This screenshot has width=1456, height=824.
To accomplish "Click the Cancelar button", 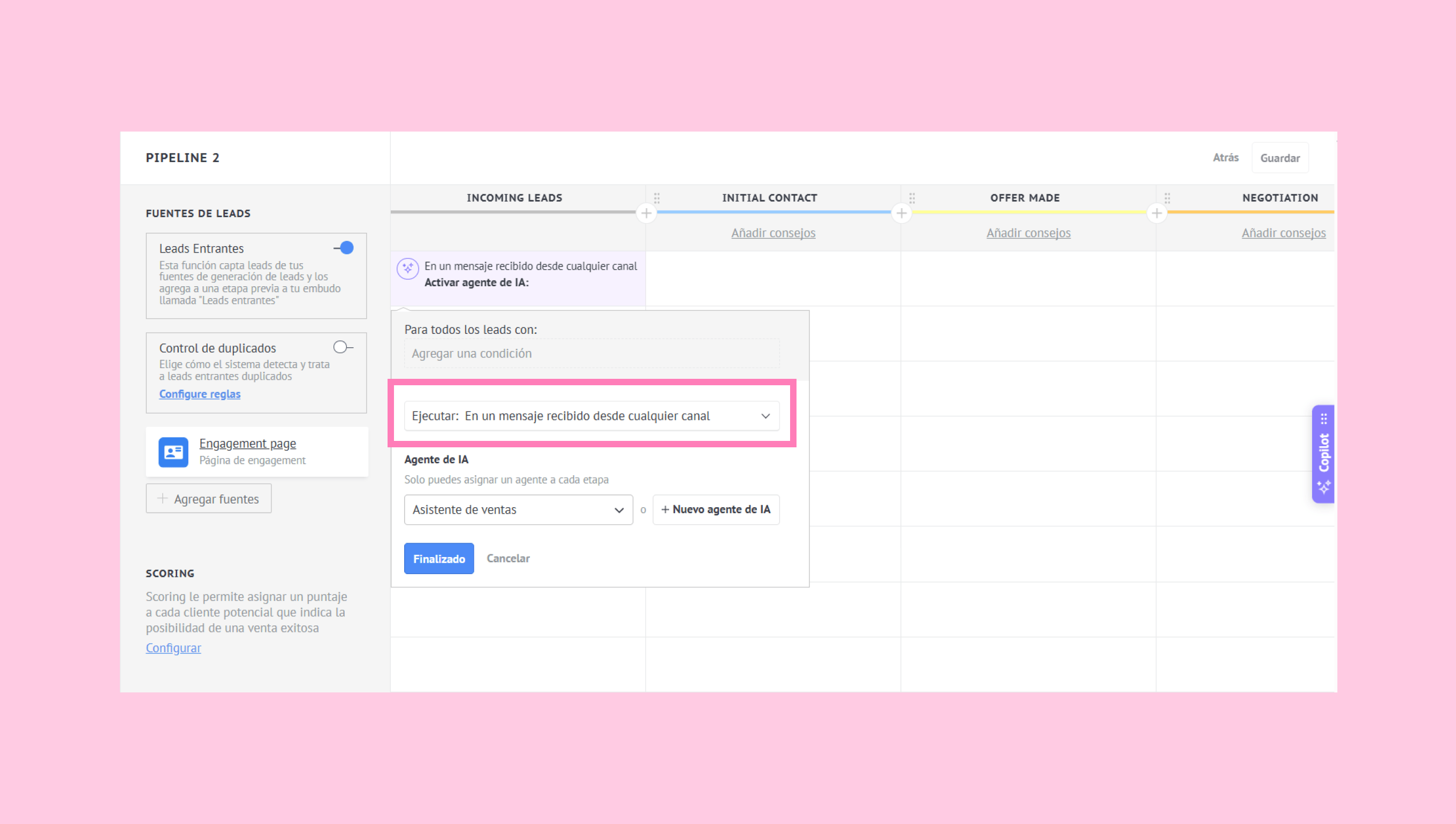I will pos(508,559).
